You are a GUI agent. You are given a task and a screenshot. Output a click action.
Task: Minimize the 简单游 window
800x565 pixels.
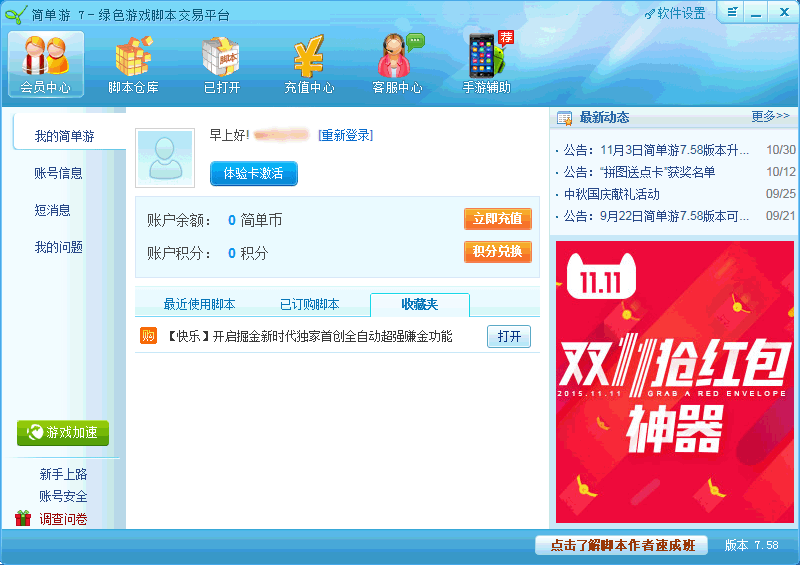tap(756, 12)
